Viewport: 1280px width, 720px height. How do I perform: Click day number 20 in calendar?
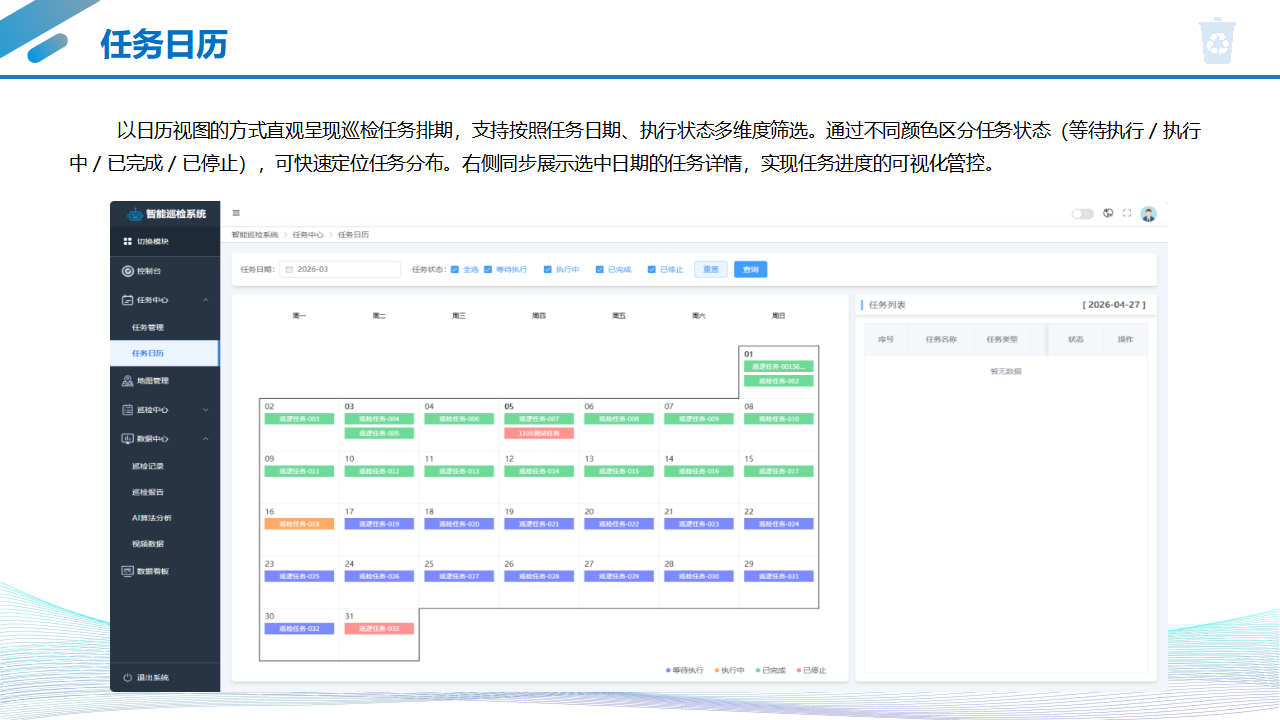[x=589, y=511]
